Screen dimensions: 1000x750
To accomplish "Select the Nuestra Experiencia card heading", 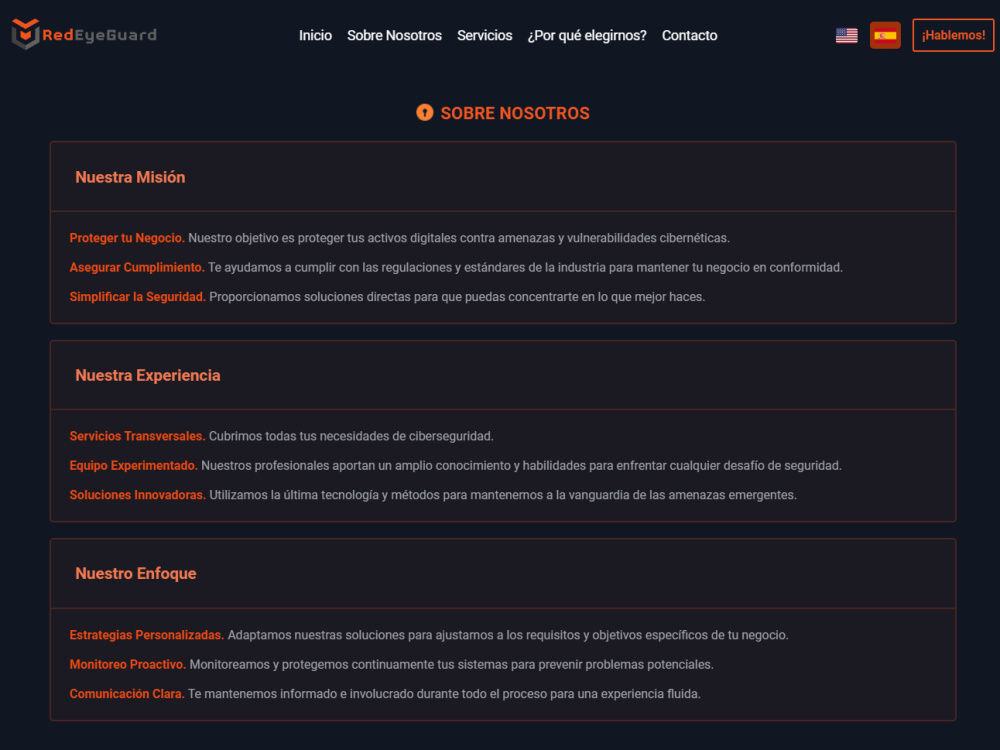I will click(148, 376).
